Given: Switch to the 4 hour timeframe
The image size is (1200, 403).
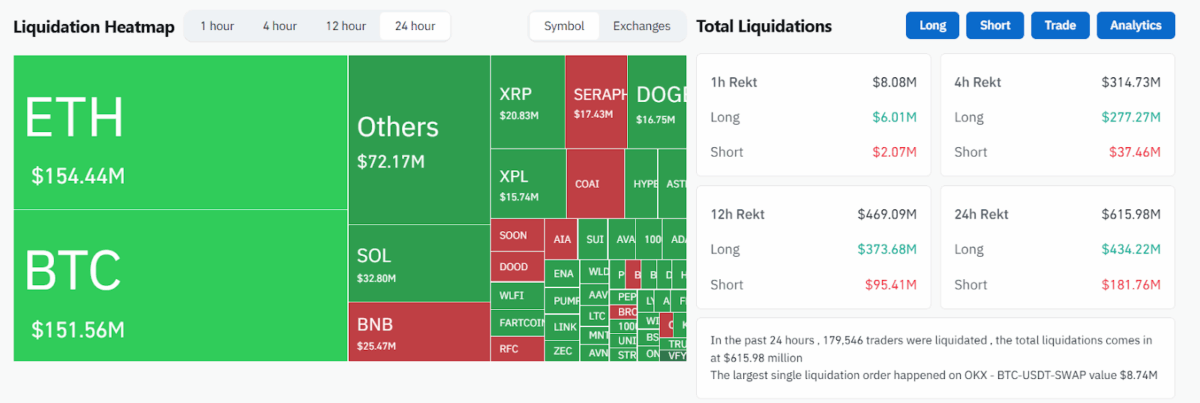Looking at the screenshot, I should coord(279,26).
